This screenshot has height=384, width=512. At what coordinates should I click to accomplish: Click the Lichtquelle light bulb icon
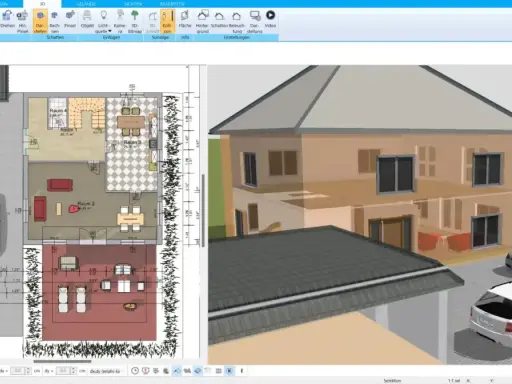[x=104, y=15]
